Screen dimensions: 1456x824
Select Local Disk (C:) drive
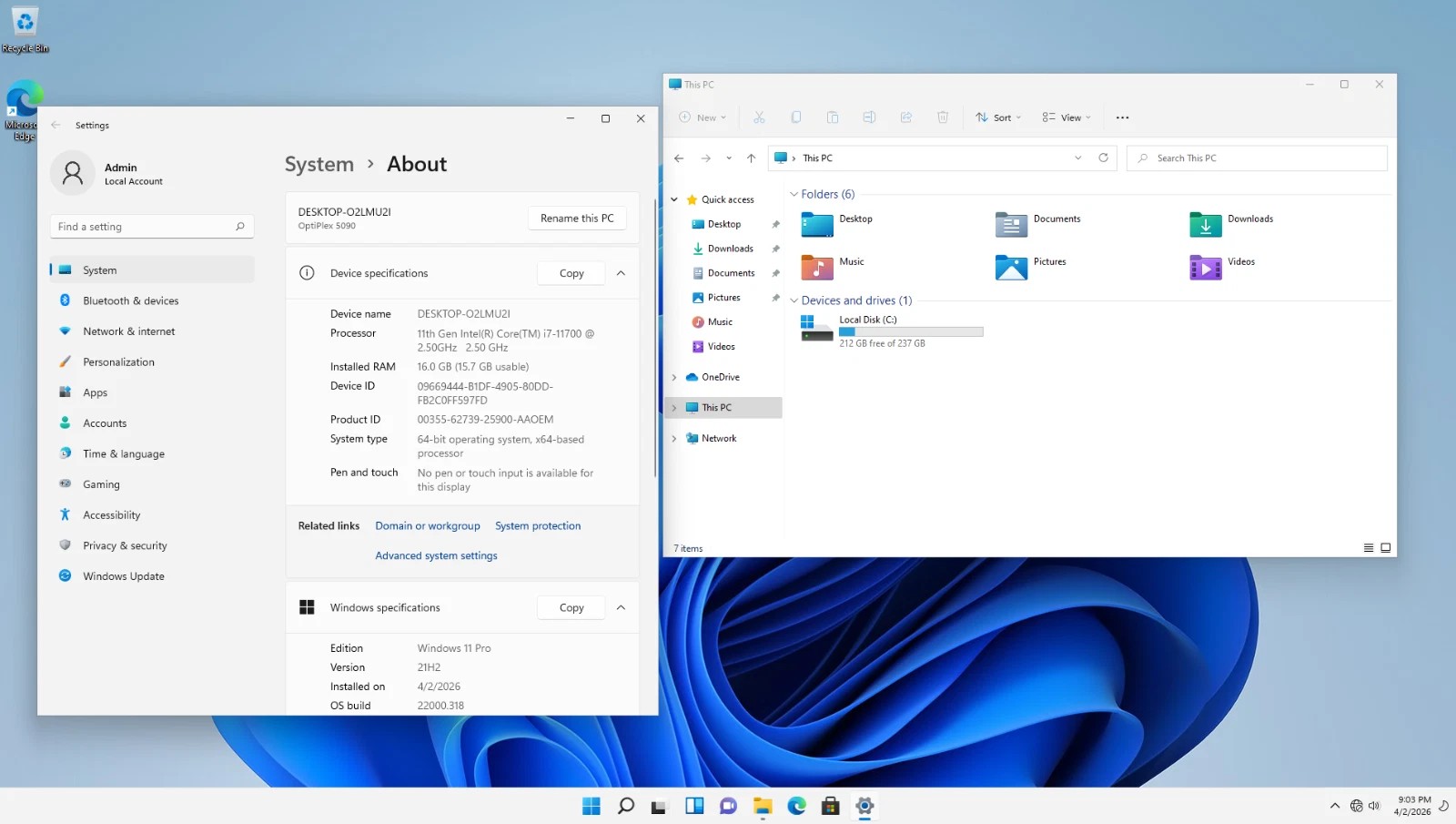coord(892,331)
